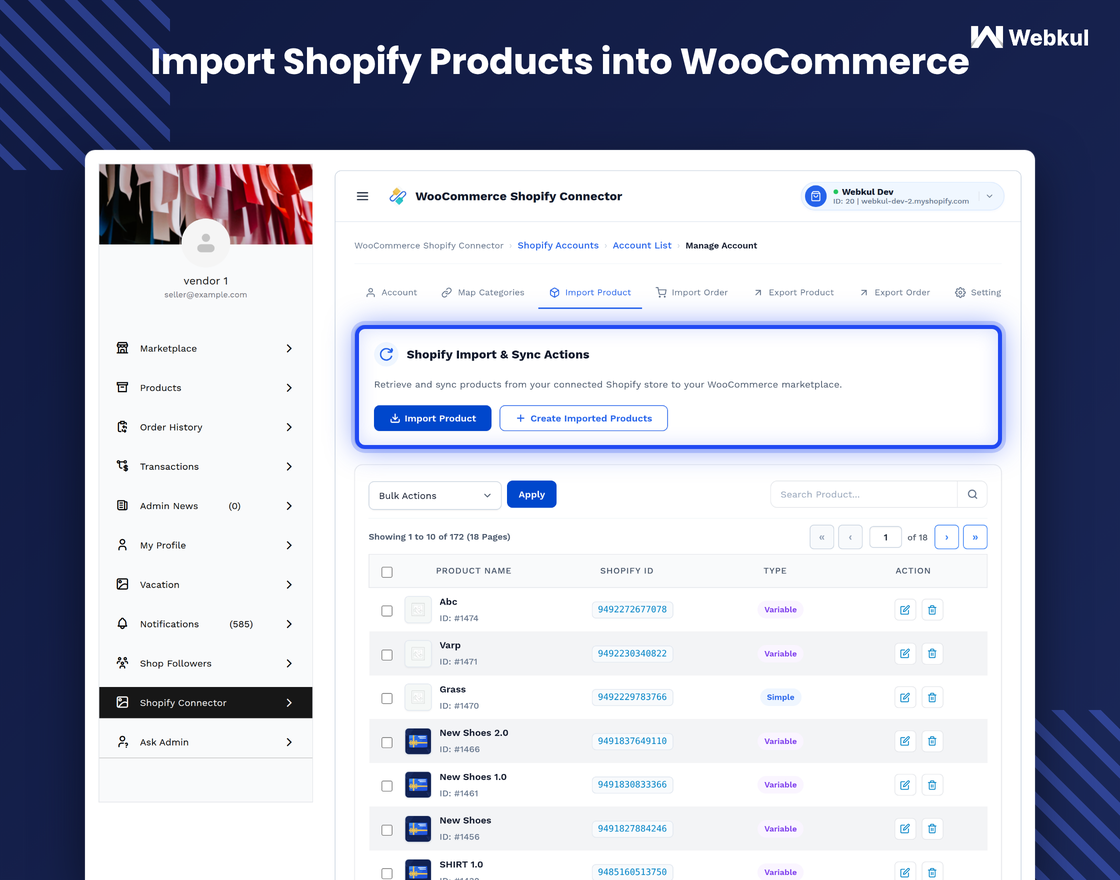Click the Marketplace store icon in sidebar
Viewport: 1120px width, 880px height.
[122, 348]
